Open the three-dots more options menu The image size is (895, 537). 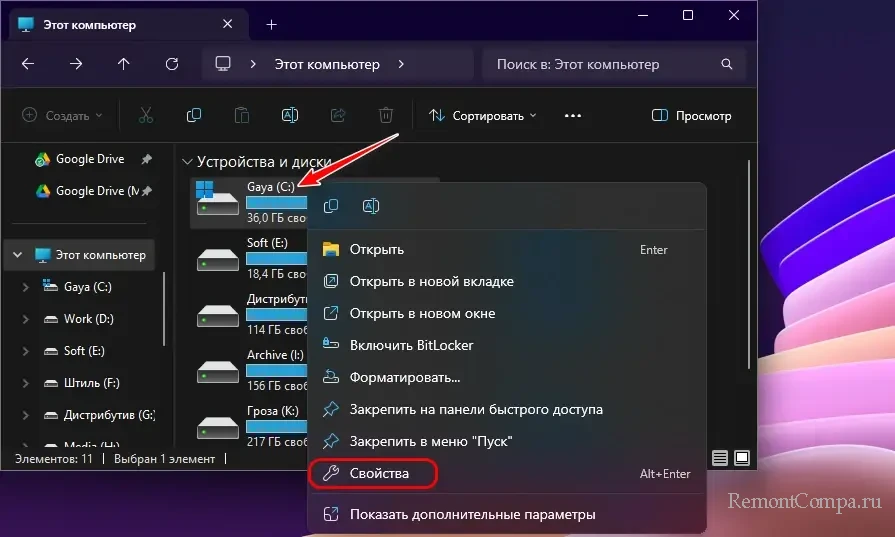(x=572, y=116)
